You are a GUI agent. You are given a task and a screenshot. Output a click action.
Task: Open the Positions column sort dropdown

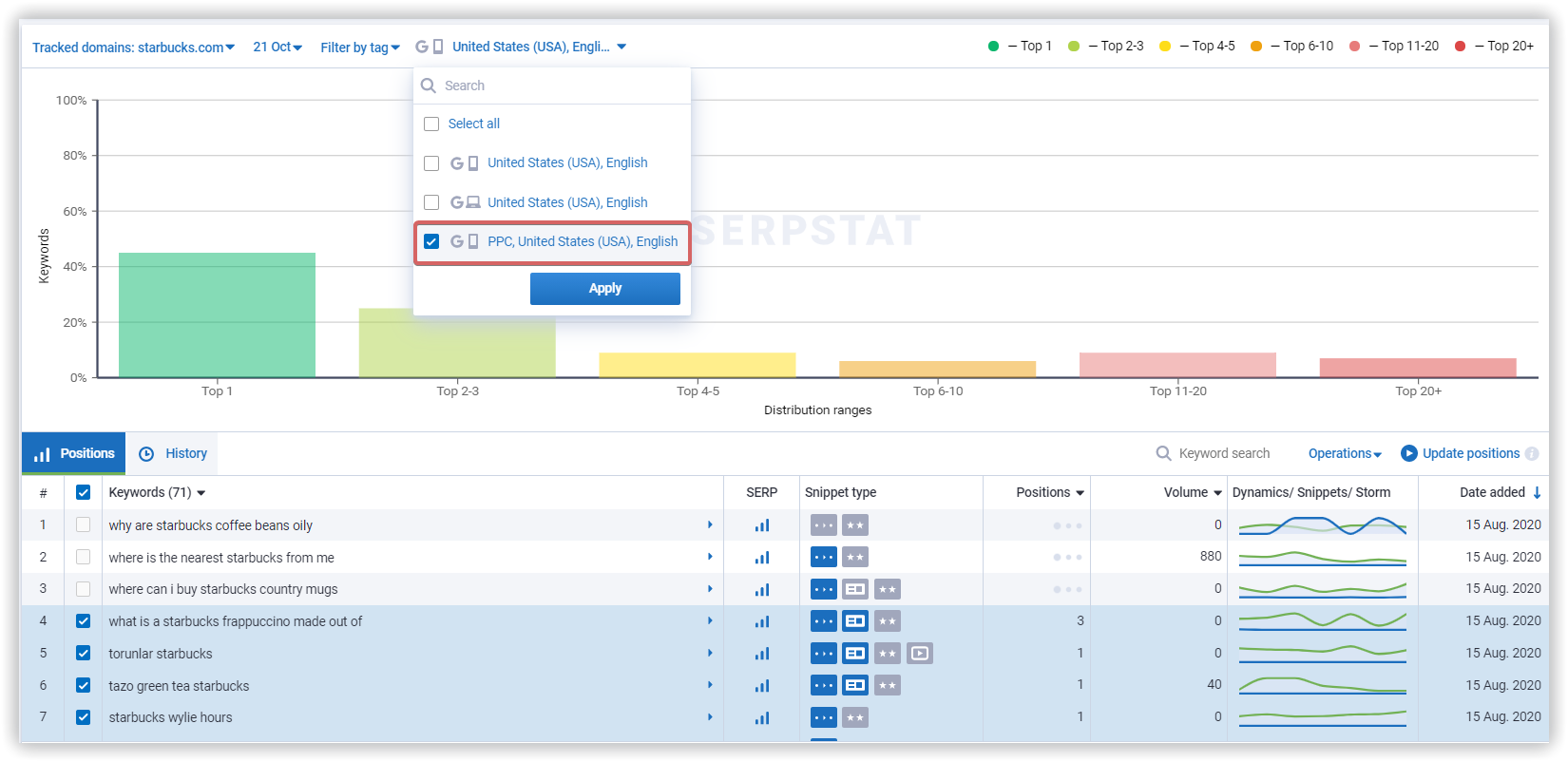[x=1050, y=492]
